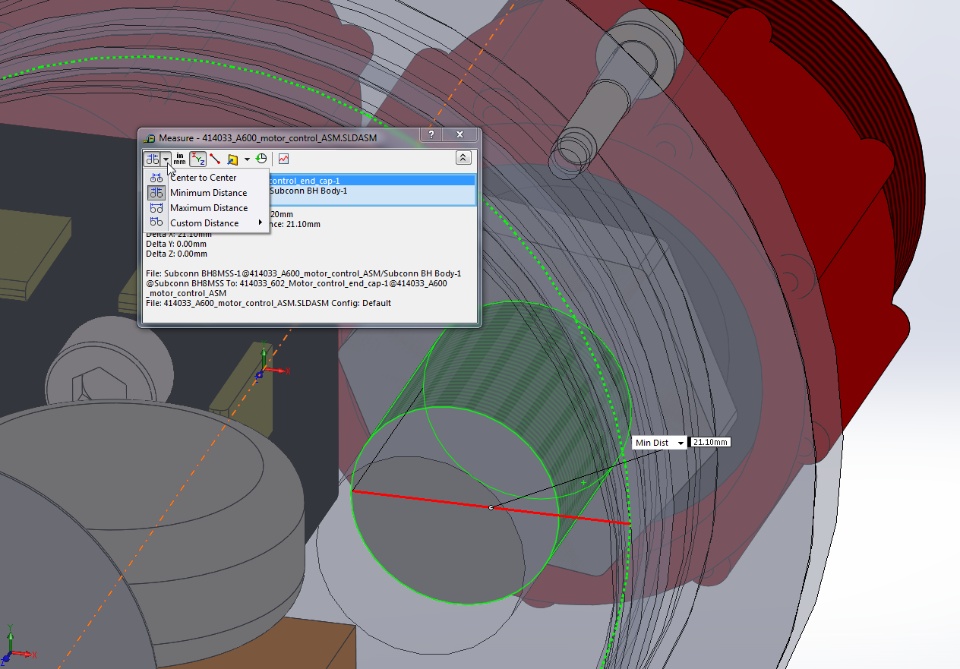Image resolution: width=960 pixels, height=669 pixels.
Task: Select the control_end_cap-1 selection list entry
Action: pos(372,181)
